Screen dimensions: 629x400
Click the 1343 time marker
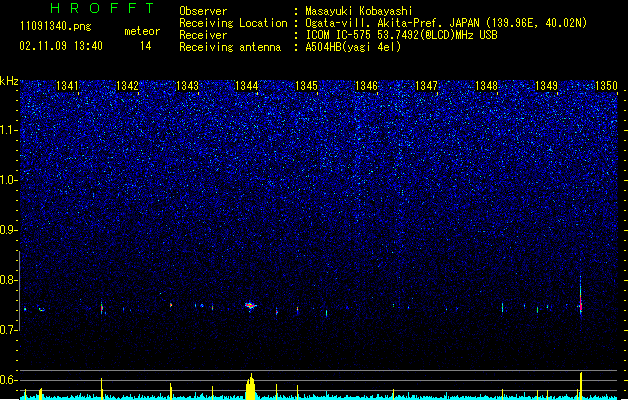(187, 86)
